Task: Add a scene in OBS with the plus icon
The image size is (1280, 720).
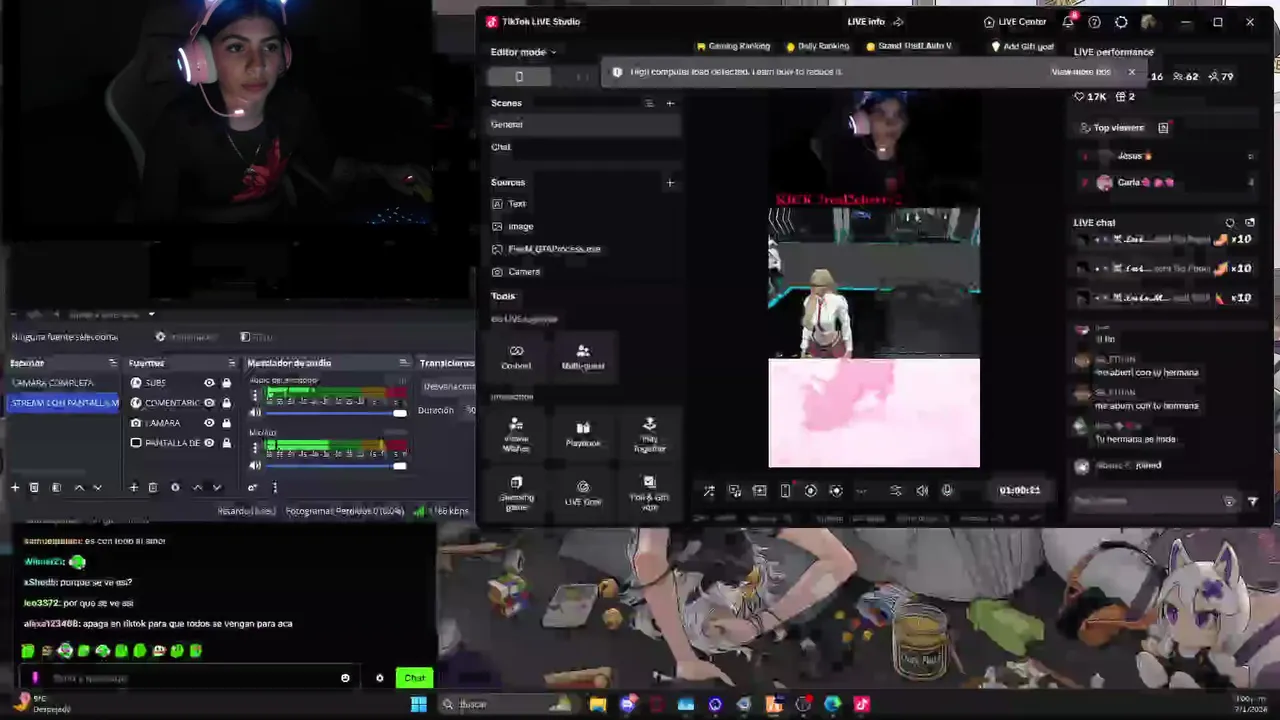Action: pos(15,488)
